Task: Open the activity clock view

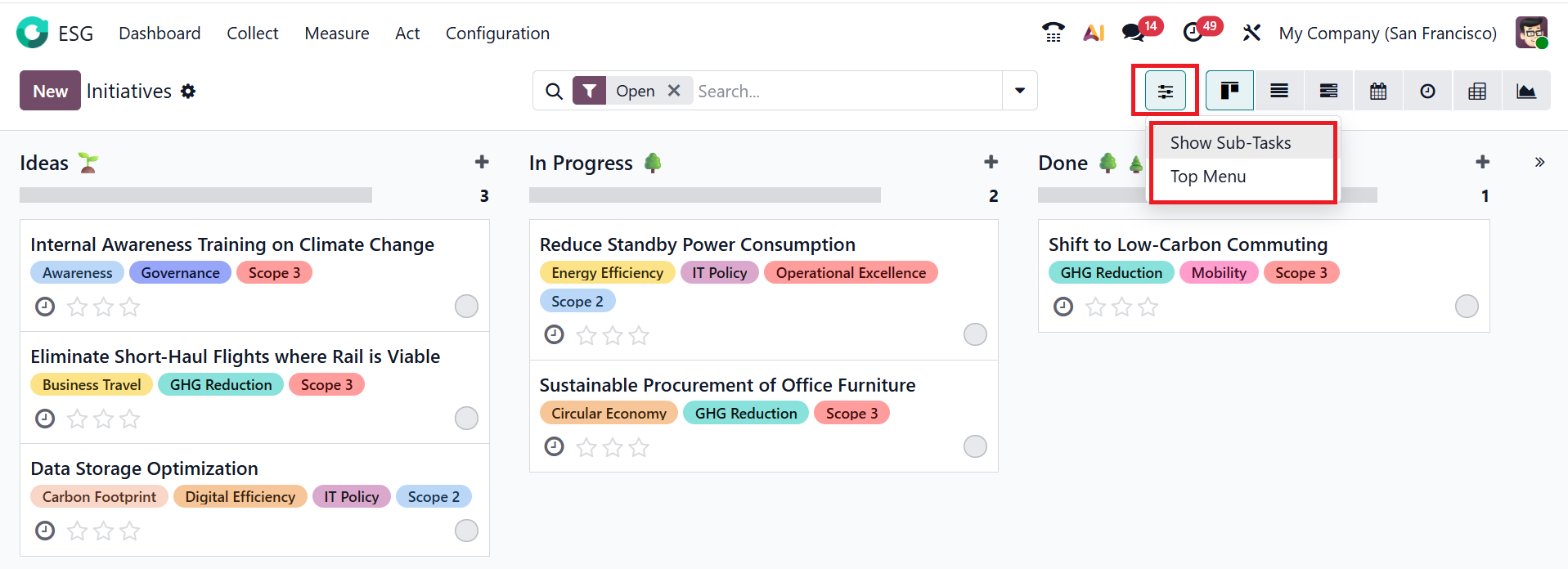Action: [x=1427, y=91]
